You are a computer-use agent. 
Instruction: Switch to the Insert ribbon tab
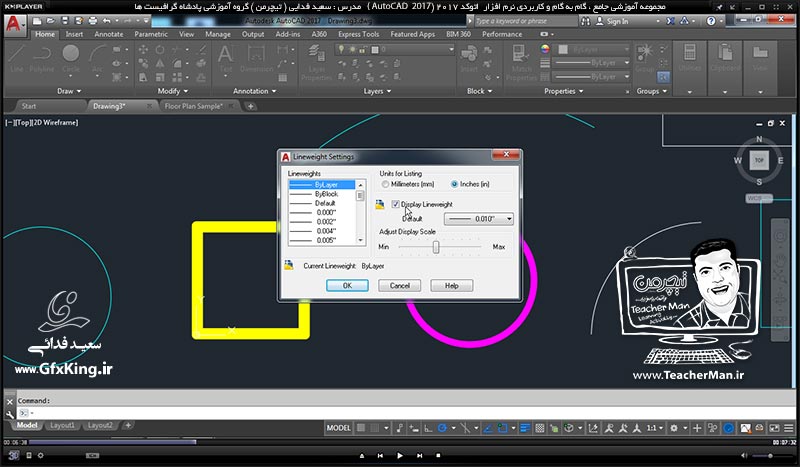click(74, 34)
